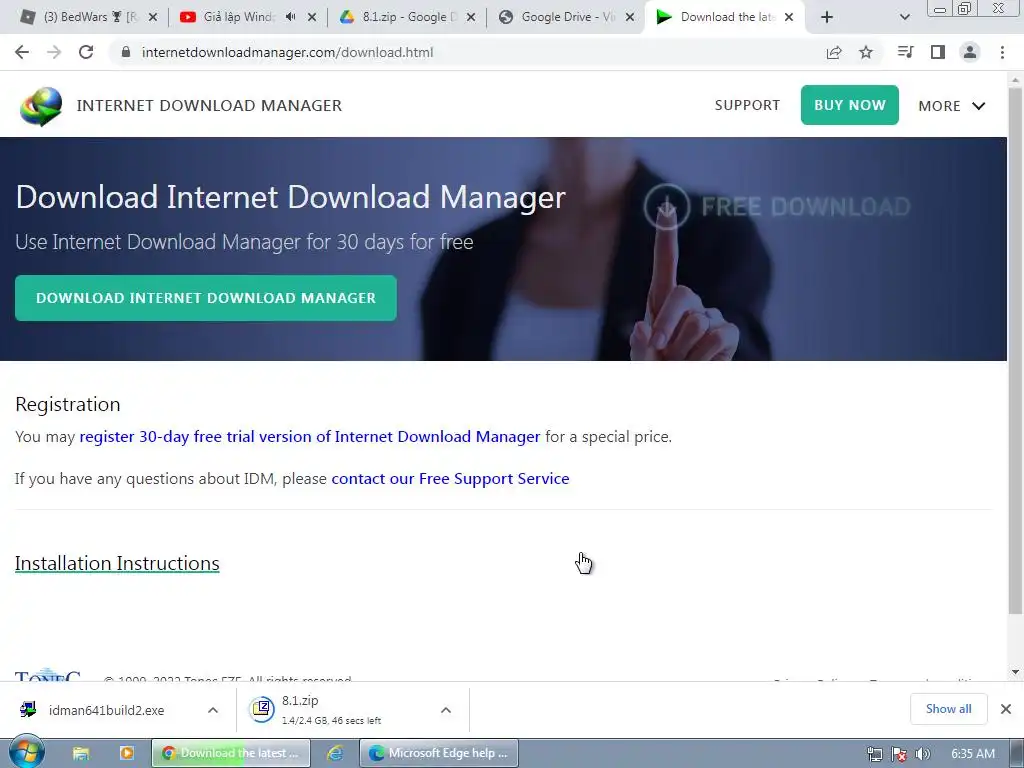Click the Action Center flag icon

point(899,754)
